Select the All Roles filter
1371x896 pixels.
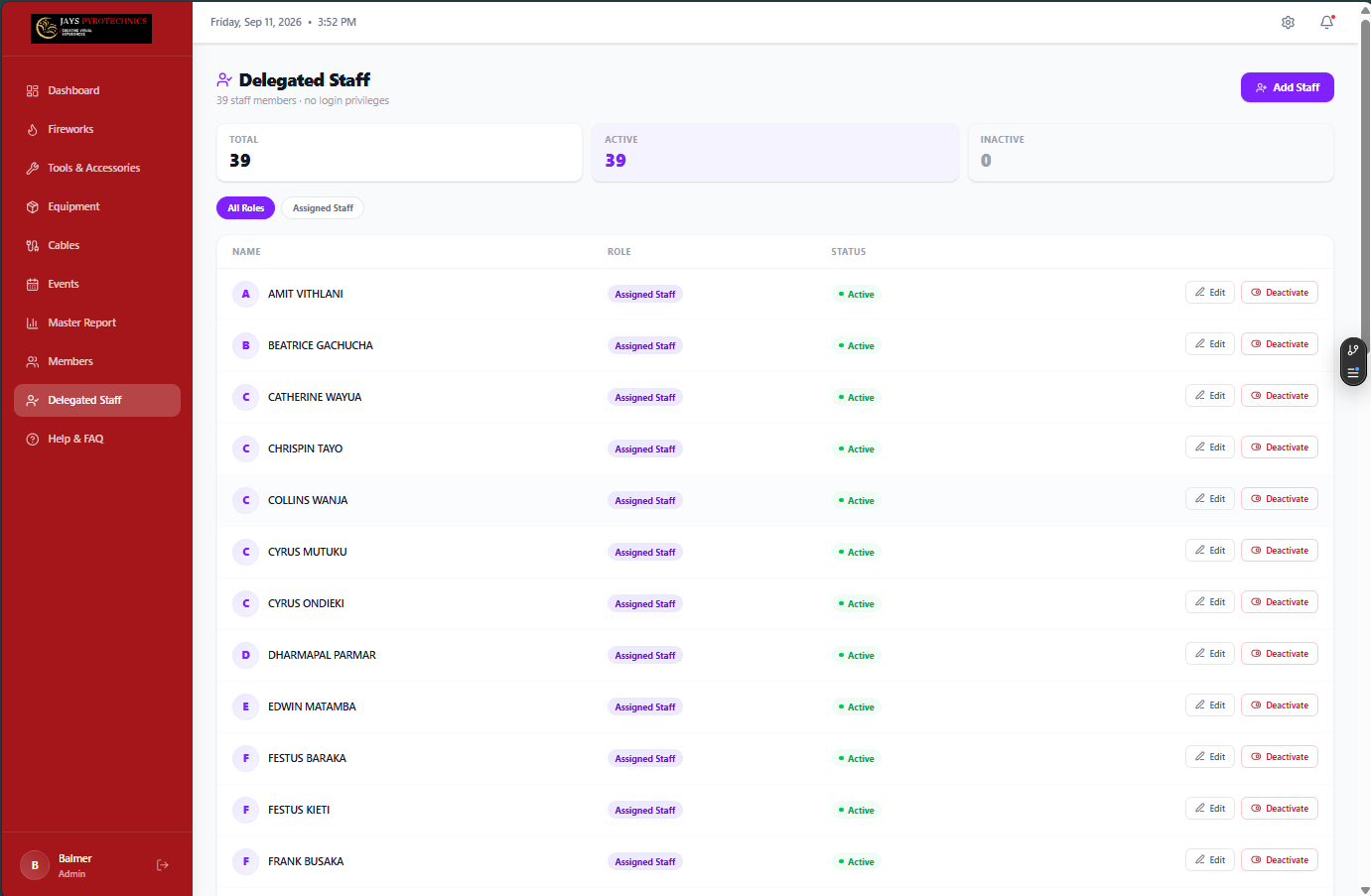coord(245,208)
